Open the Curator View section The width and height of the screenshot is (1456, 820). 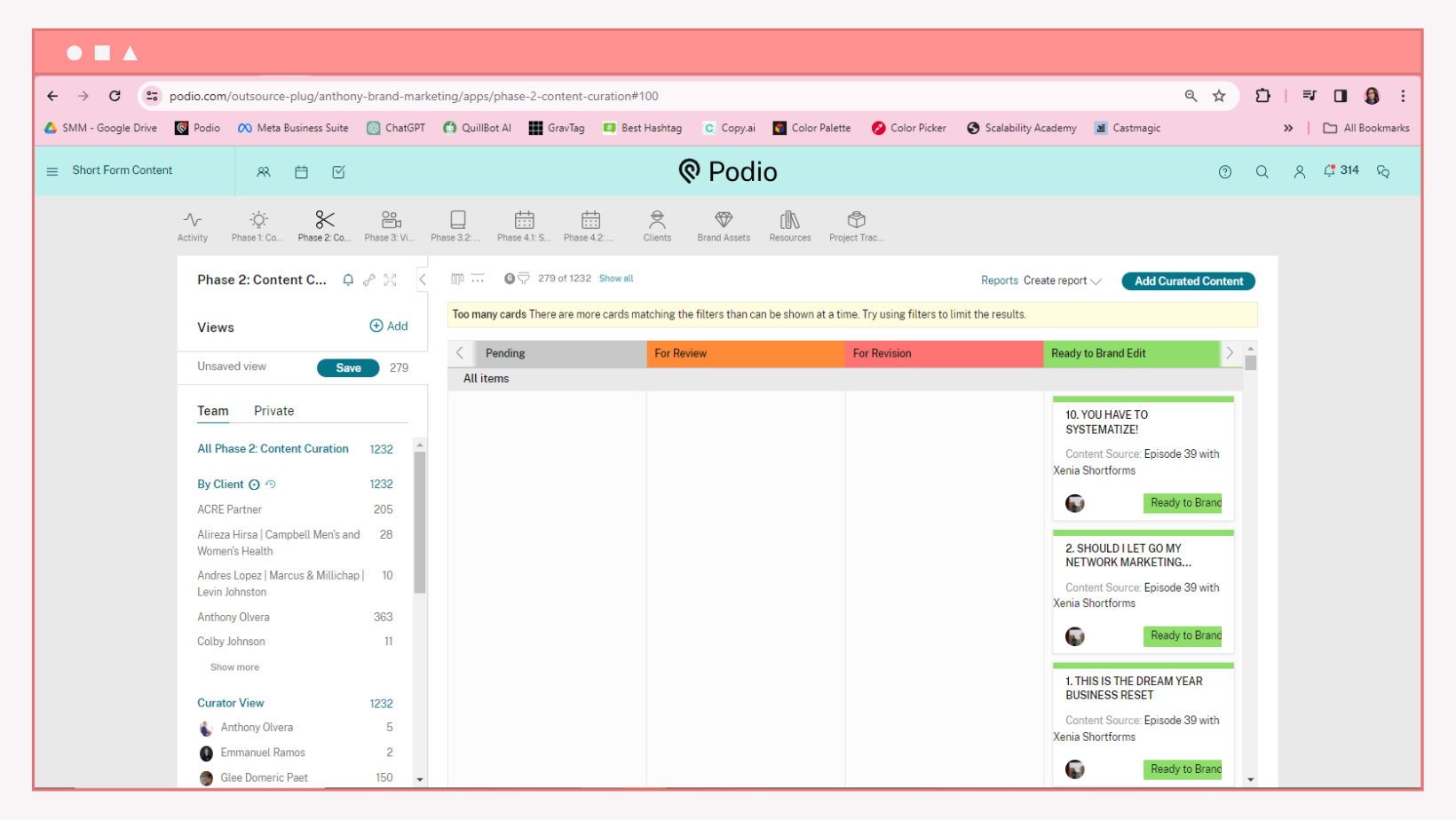231,703
